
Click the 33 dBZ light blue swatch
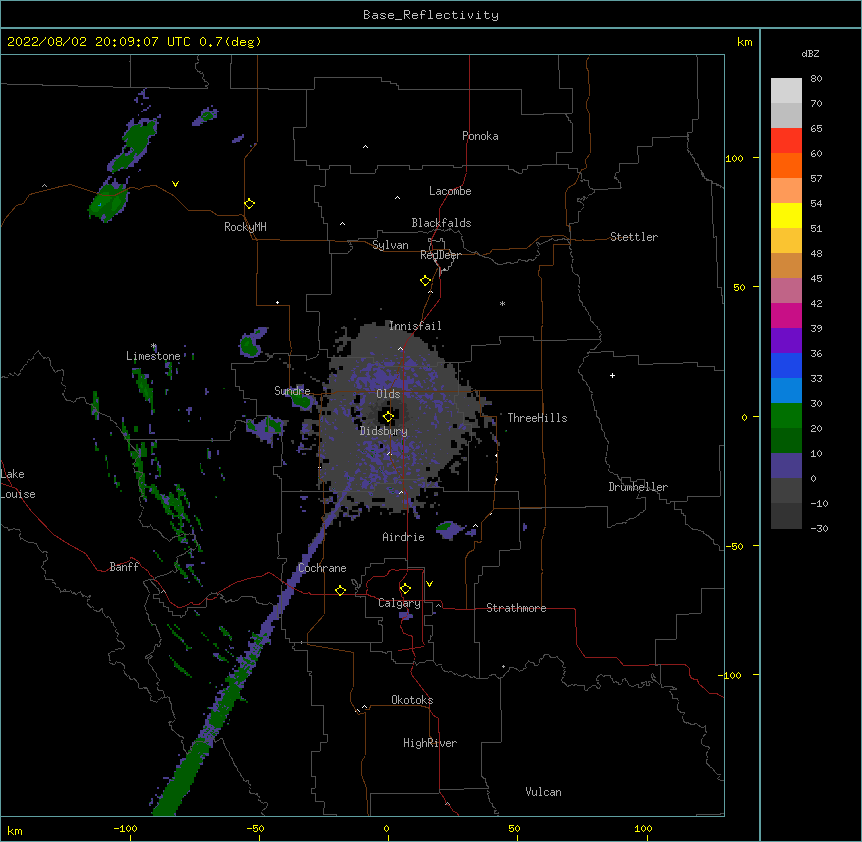click(x=786, y=391)
